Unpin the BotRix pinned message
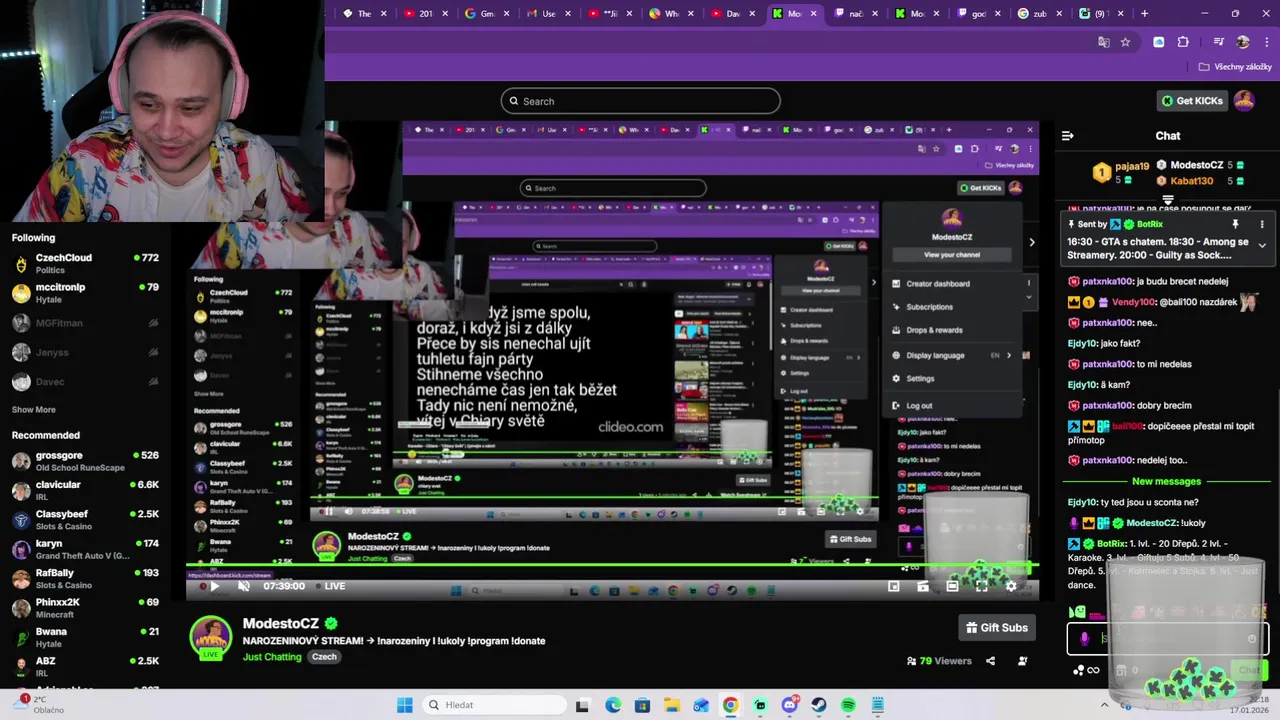Image resolution: width=1280 pixels, height=720 pixels. (x=1235, y=225)
